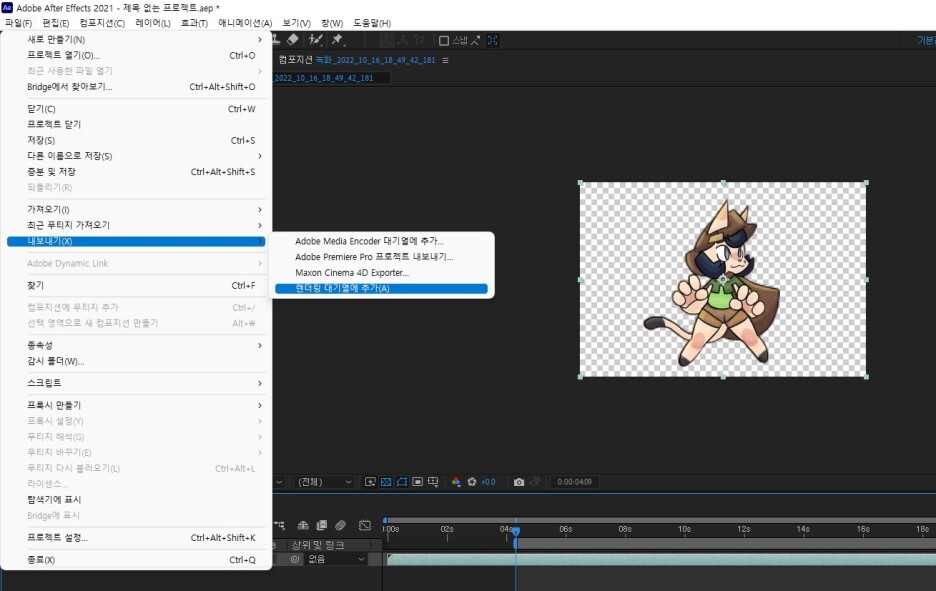This screenshot has height=591, width=936.
Task: Select Adobe Media Encoder 대기열에 추가
Action: coord(381,241)
